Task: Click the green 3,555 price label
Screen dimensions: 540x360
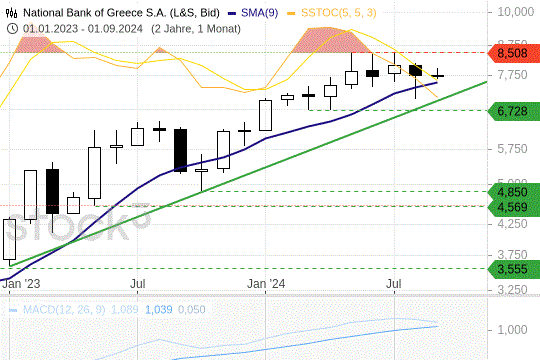Action: [514, 269]
